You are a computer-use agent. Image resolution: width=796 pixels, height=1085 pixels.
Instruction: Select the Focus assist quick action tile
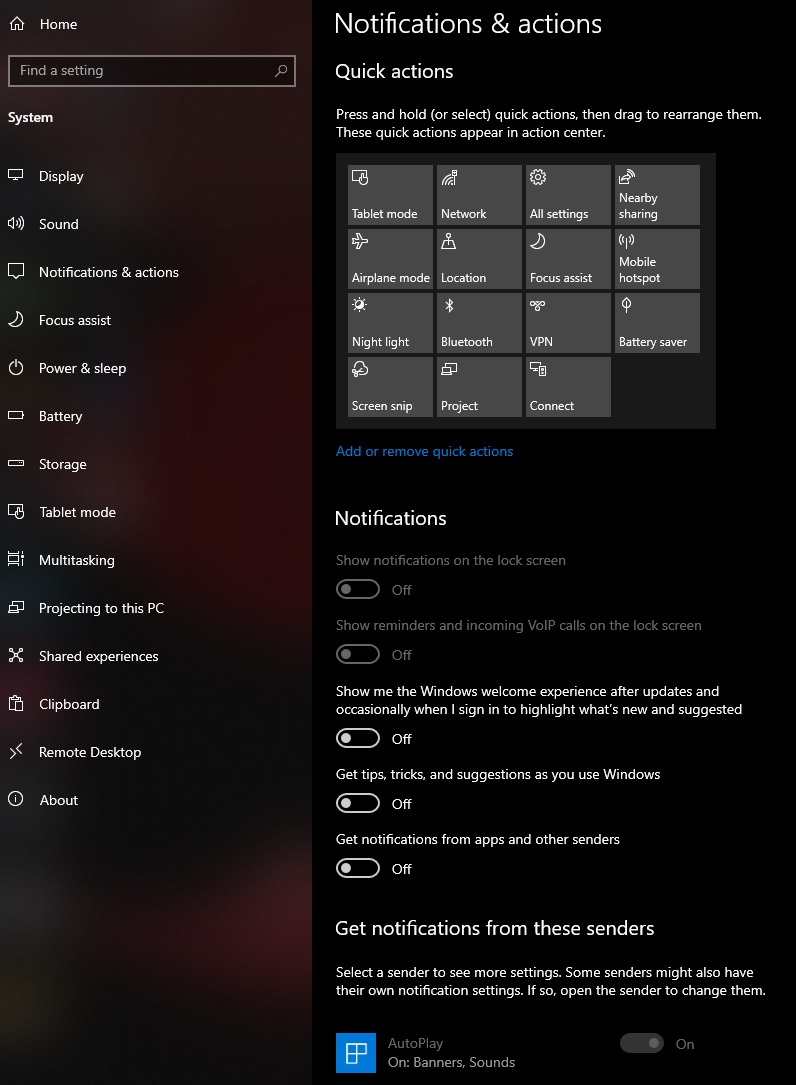click(568, 259)
